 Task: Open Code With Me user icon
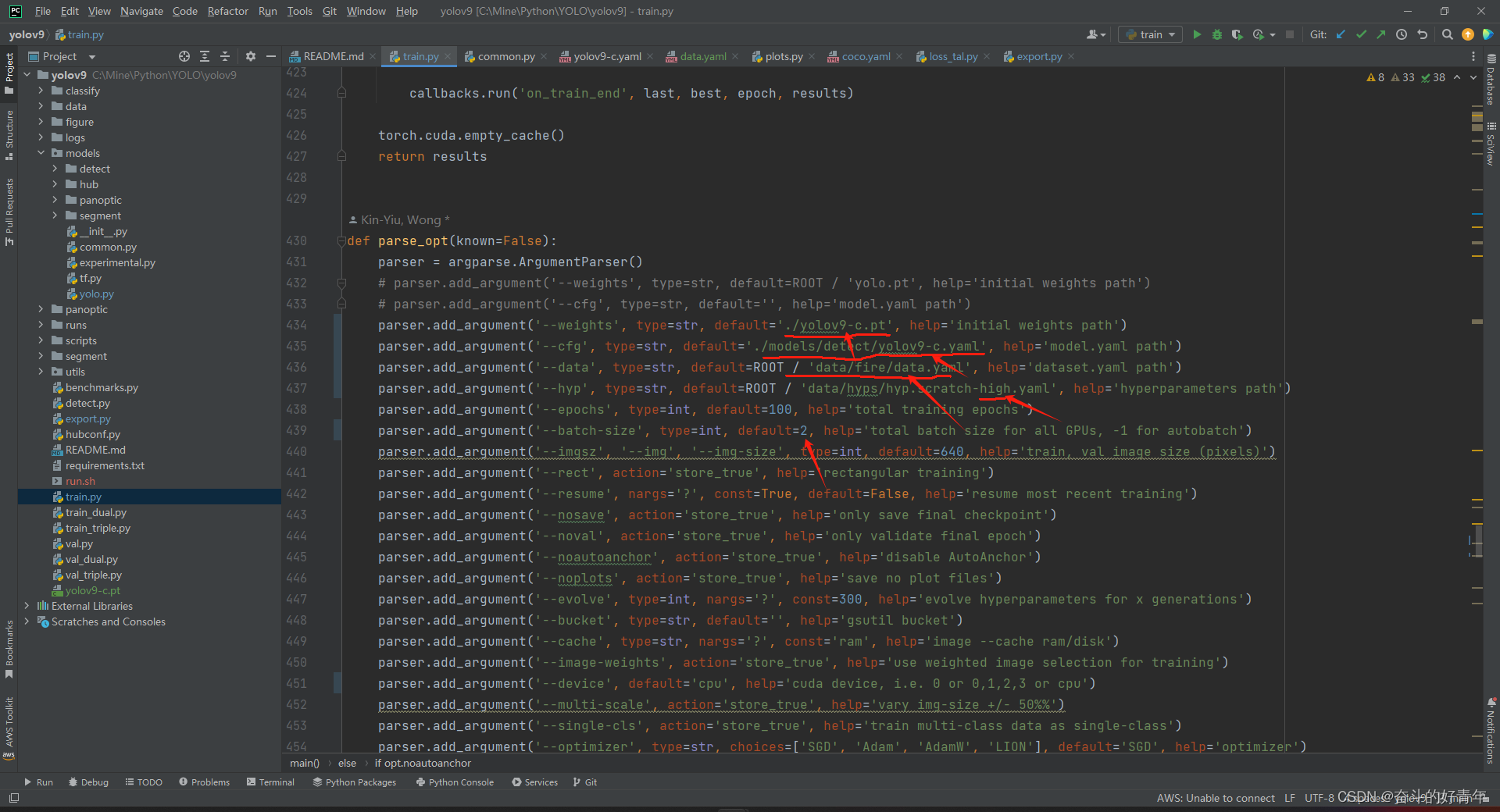pos(1096,34)
